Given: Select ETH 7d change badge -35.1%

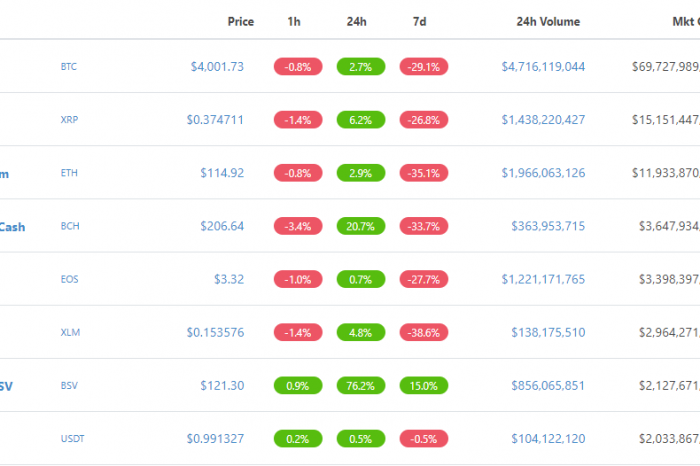Looking at the screenshot, I should (x=424, y=173).
